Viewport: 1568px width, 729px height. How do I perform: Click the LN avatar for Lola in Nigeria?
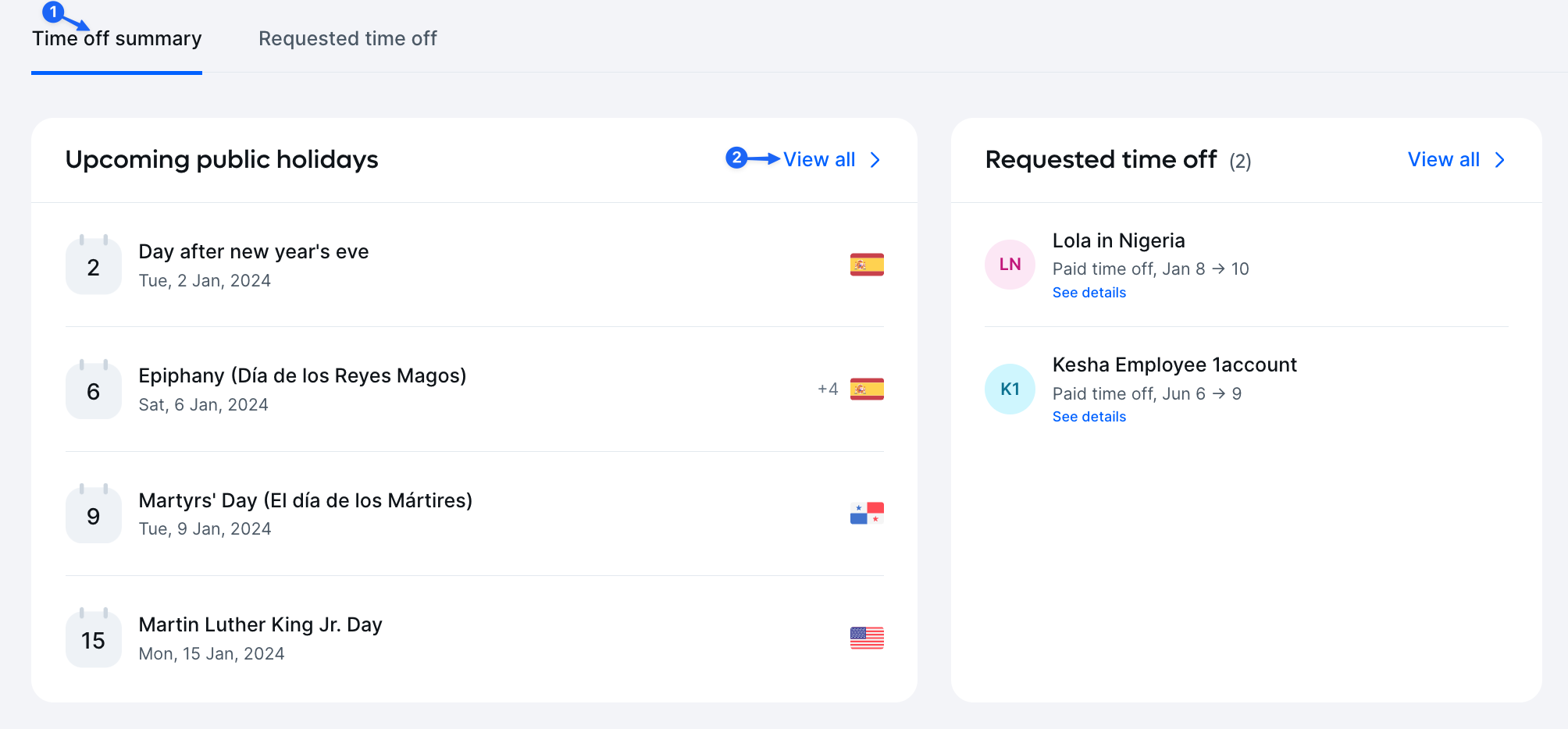(x=1010, y=265)
